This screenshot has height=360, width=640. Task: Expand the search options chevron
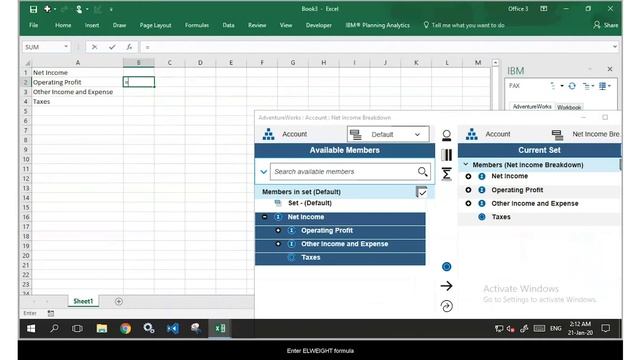point(264,172)
